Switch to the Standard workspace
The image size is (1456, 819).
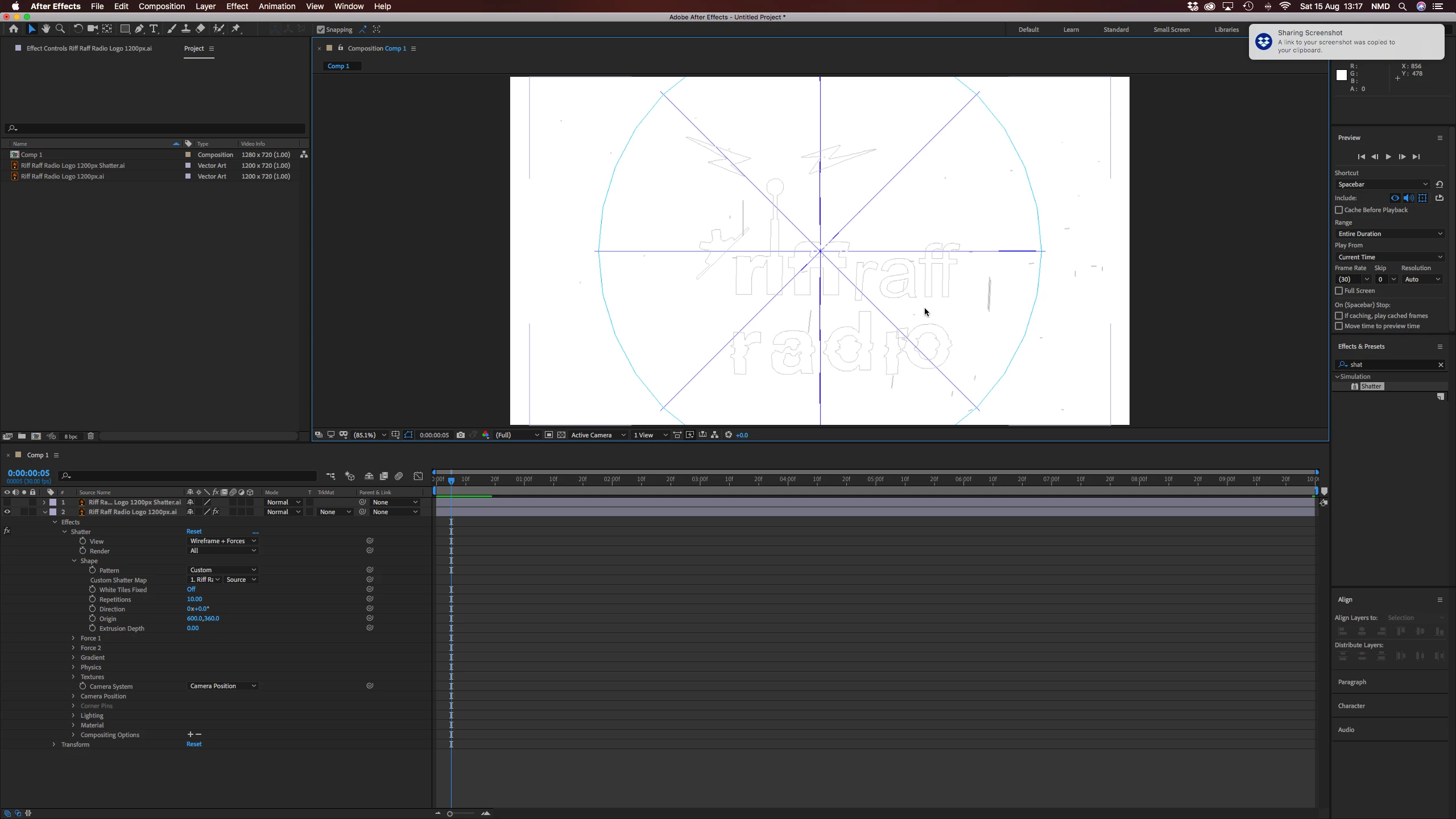point(1116,30)
